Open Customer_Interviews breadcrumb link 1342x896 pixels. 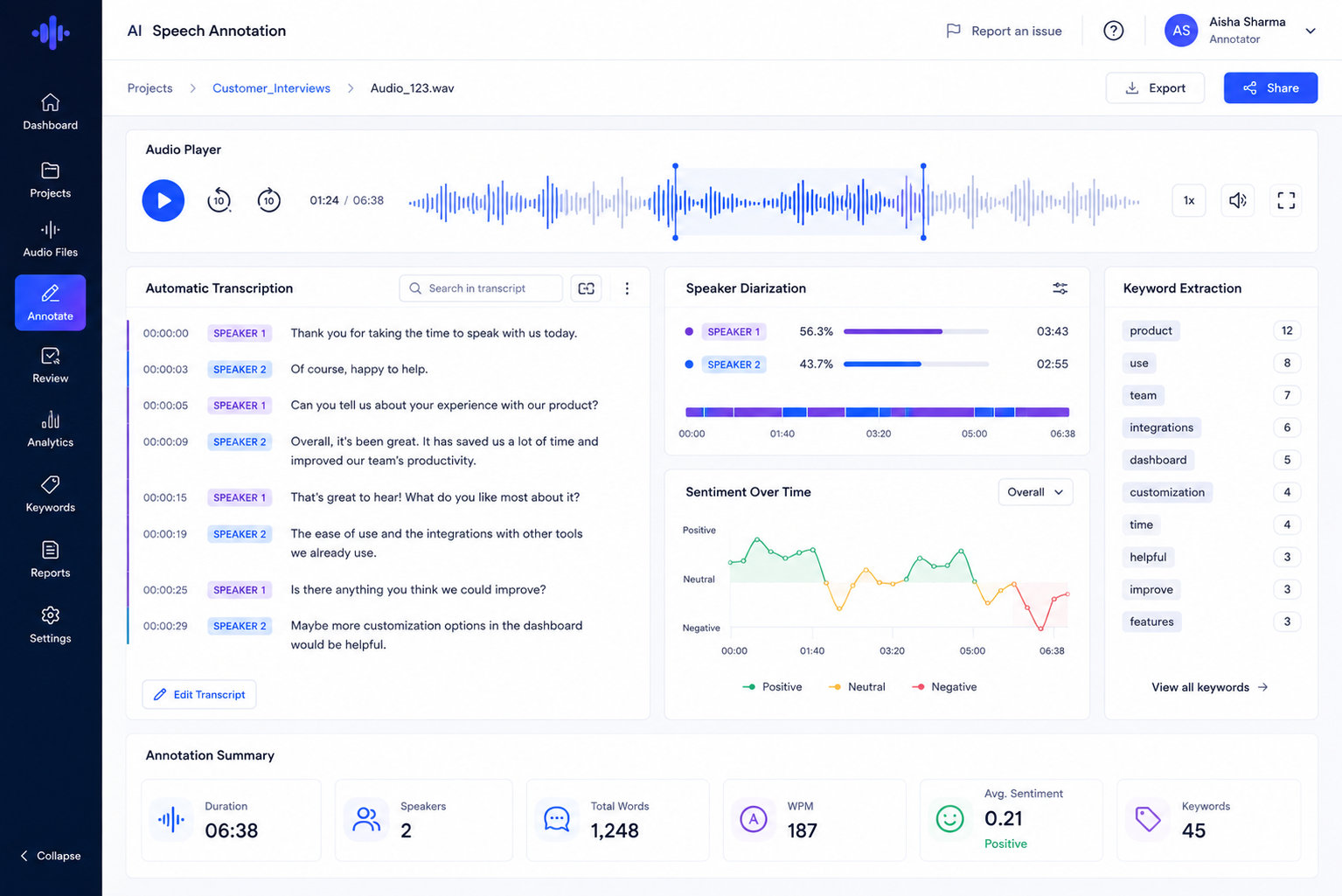[x=271, y=88]
